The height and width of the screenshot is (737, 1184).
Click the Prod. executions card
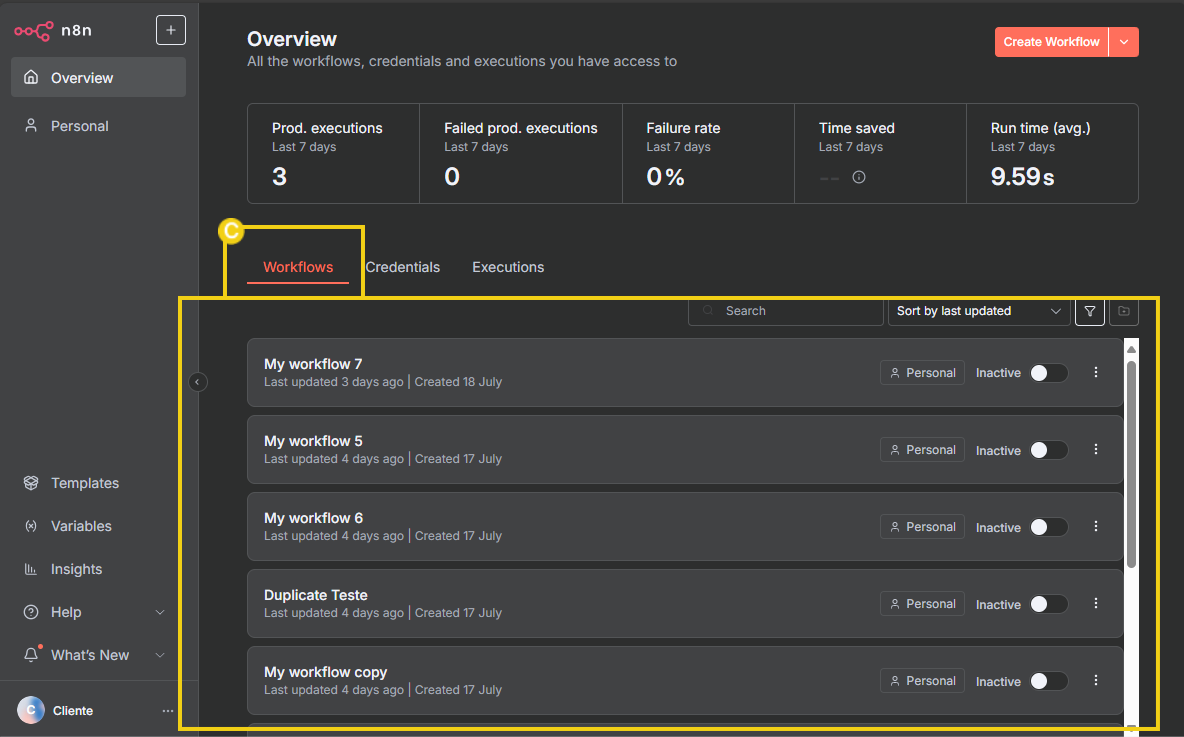point(334,153)
